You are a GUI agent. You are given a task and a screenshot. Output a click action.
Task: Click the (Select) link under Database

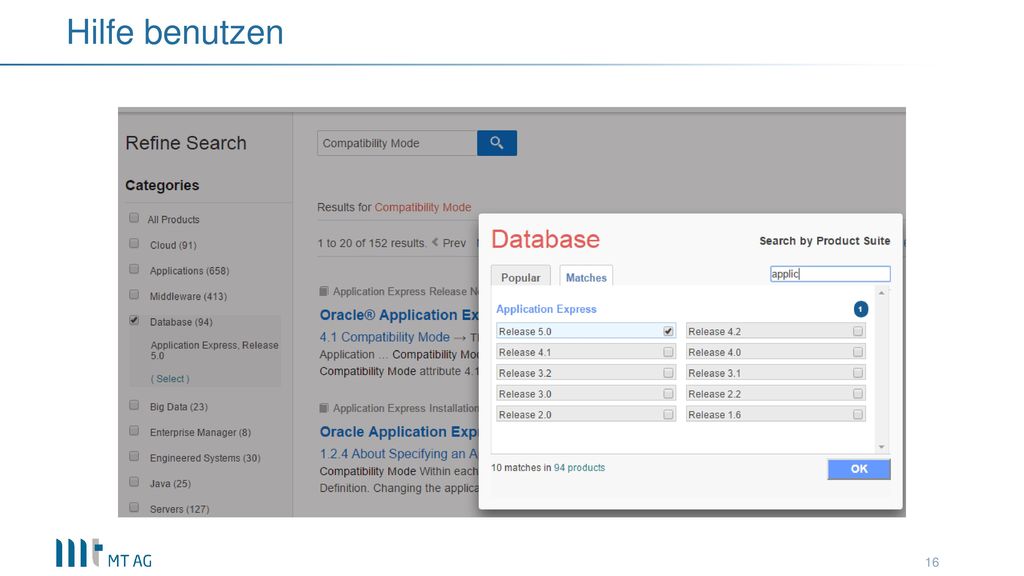pos(170,379)
